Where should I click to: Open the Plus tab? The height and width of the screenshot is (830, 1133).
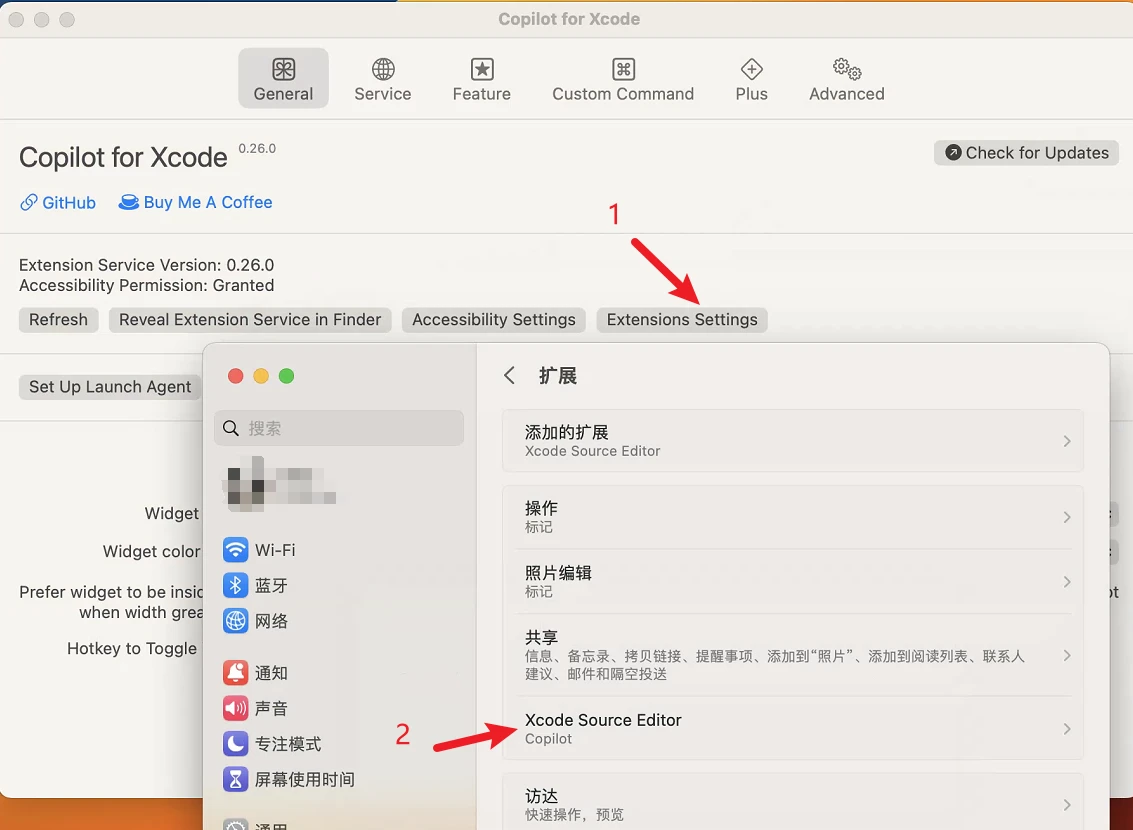[751, 78]
